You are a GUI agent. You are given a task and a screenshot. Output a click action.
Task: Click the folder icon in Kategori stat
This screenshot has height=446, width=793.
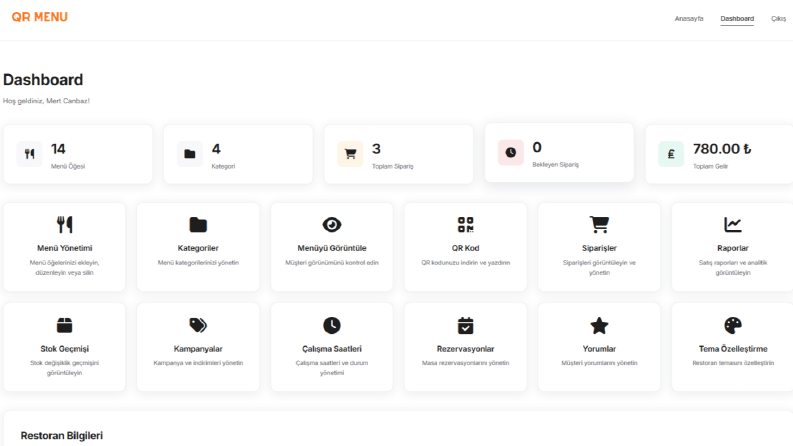pyautogui.click(x=190, y=154)
